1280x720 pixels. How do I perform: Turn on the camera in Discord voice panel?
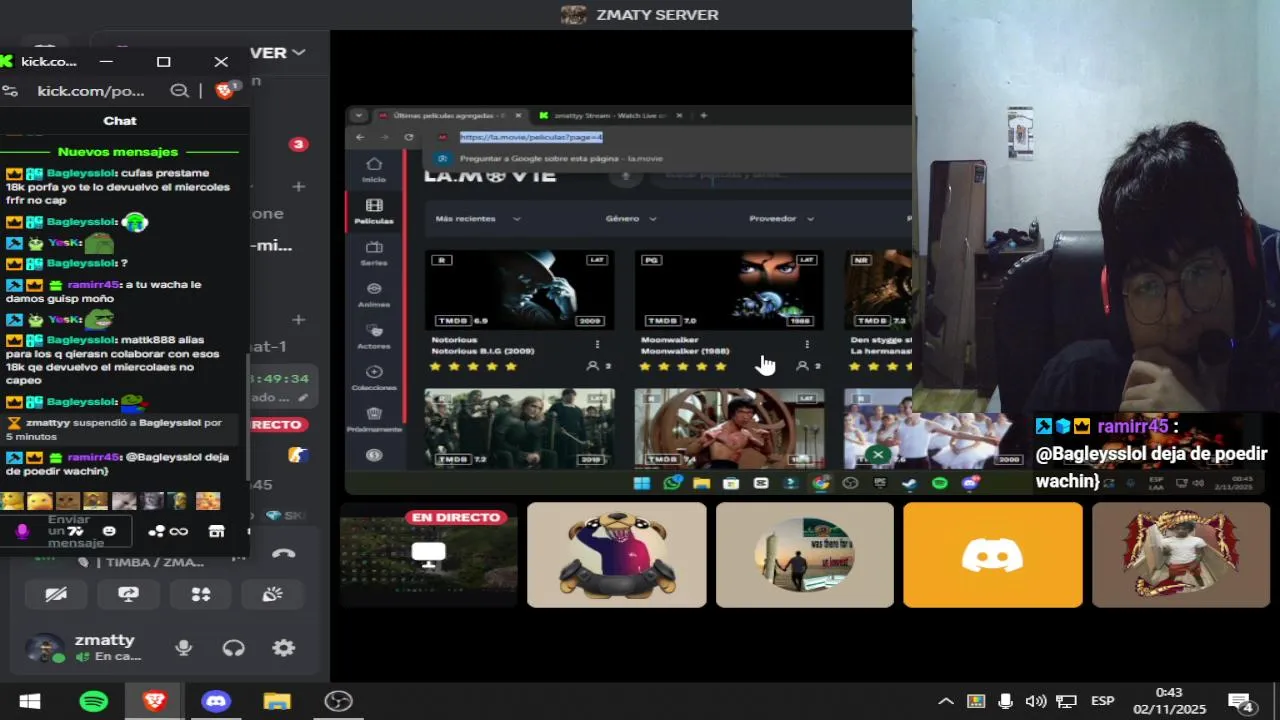pyautogui.click(x=56, y=594)
